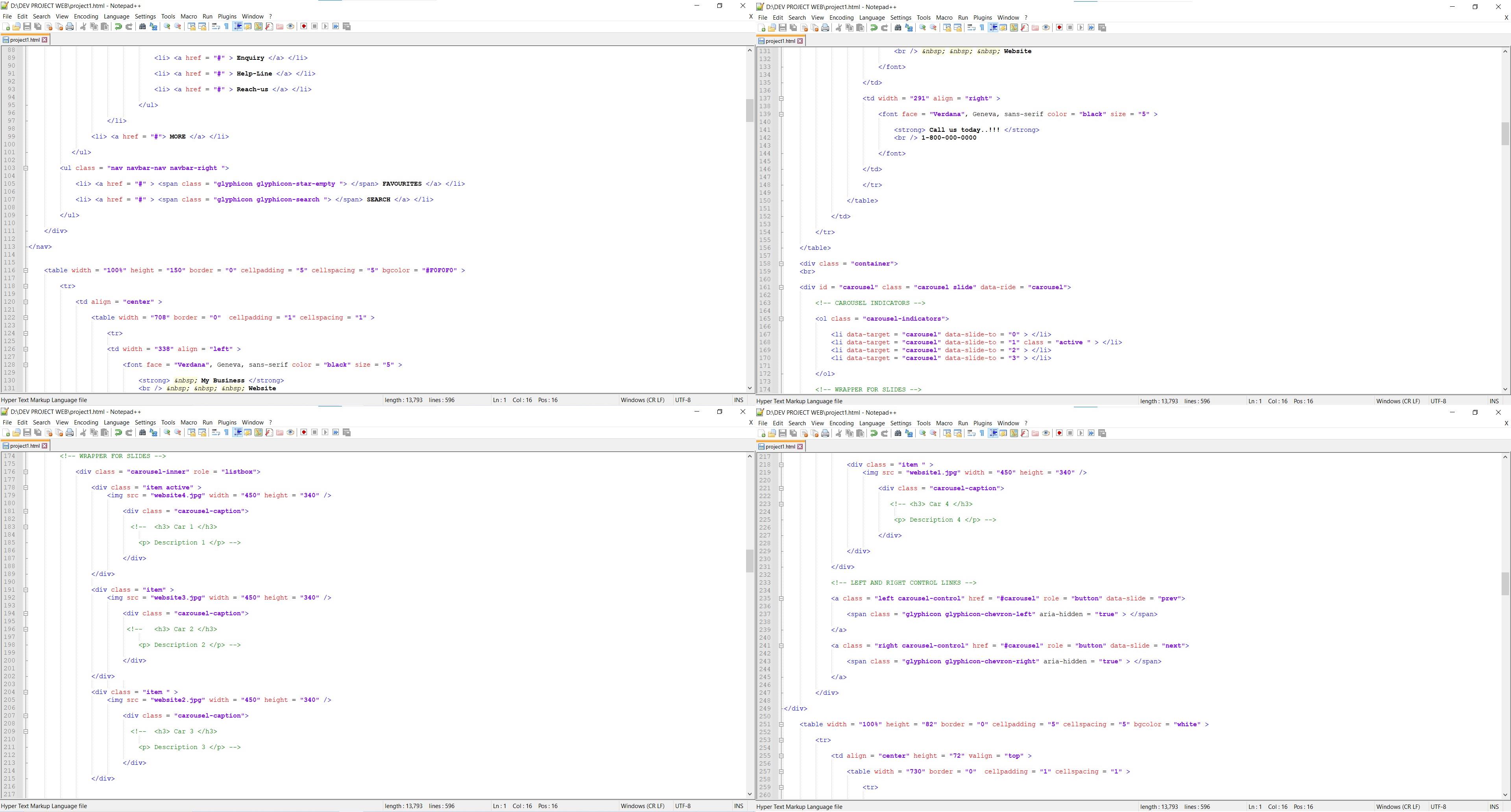Toggle indent guide button in bottom-left window toolbar

click(x=238, y=433)
